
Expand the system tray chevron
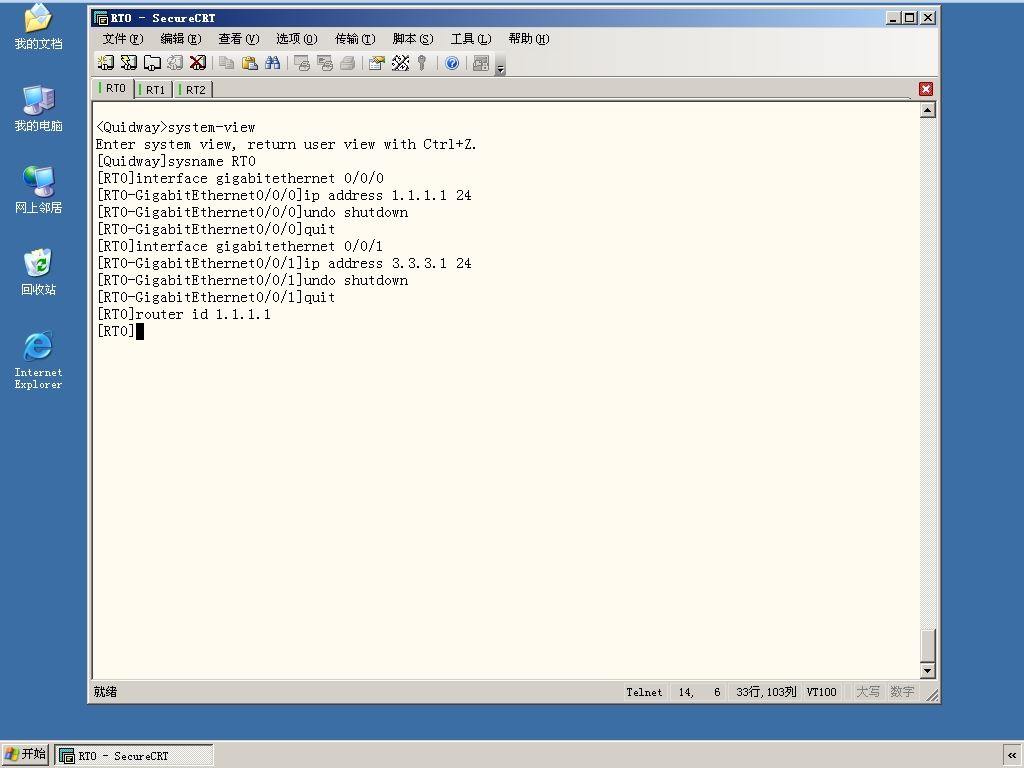pos(1012,756)
